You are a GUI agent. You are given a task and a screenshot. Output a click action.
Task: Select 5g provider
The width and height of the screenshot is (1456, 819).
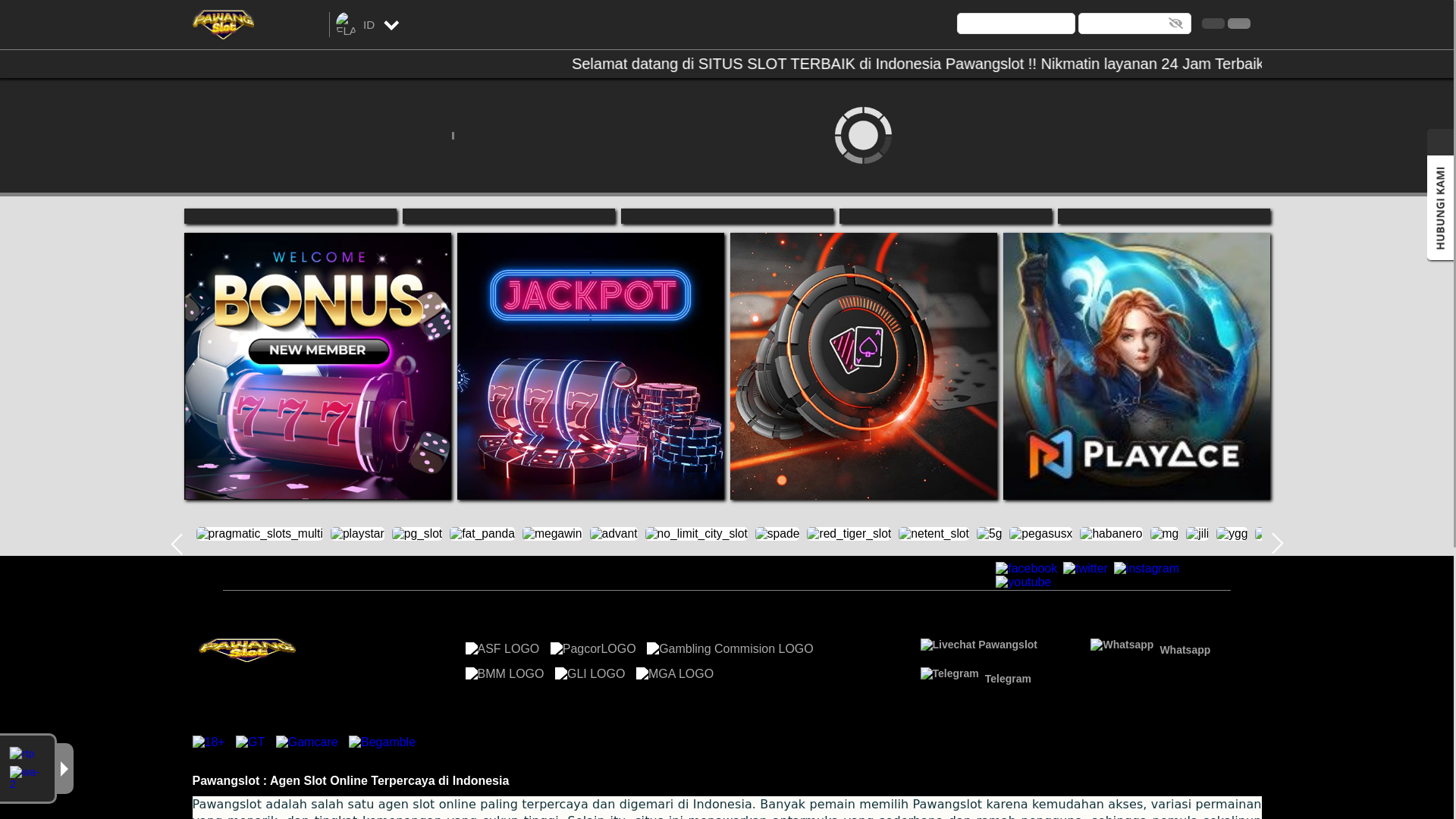(x=989, y=534)
